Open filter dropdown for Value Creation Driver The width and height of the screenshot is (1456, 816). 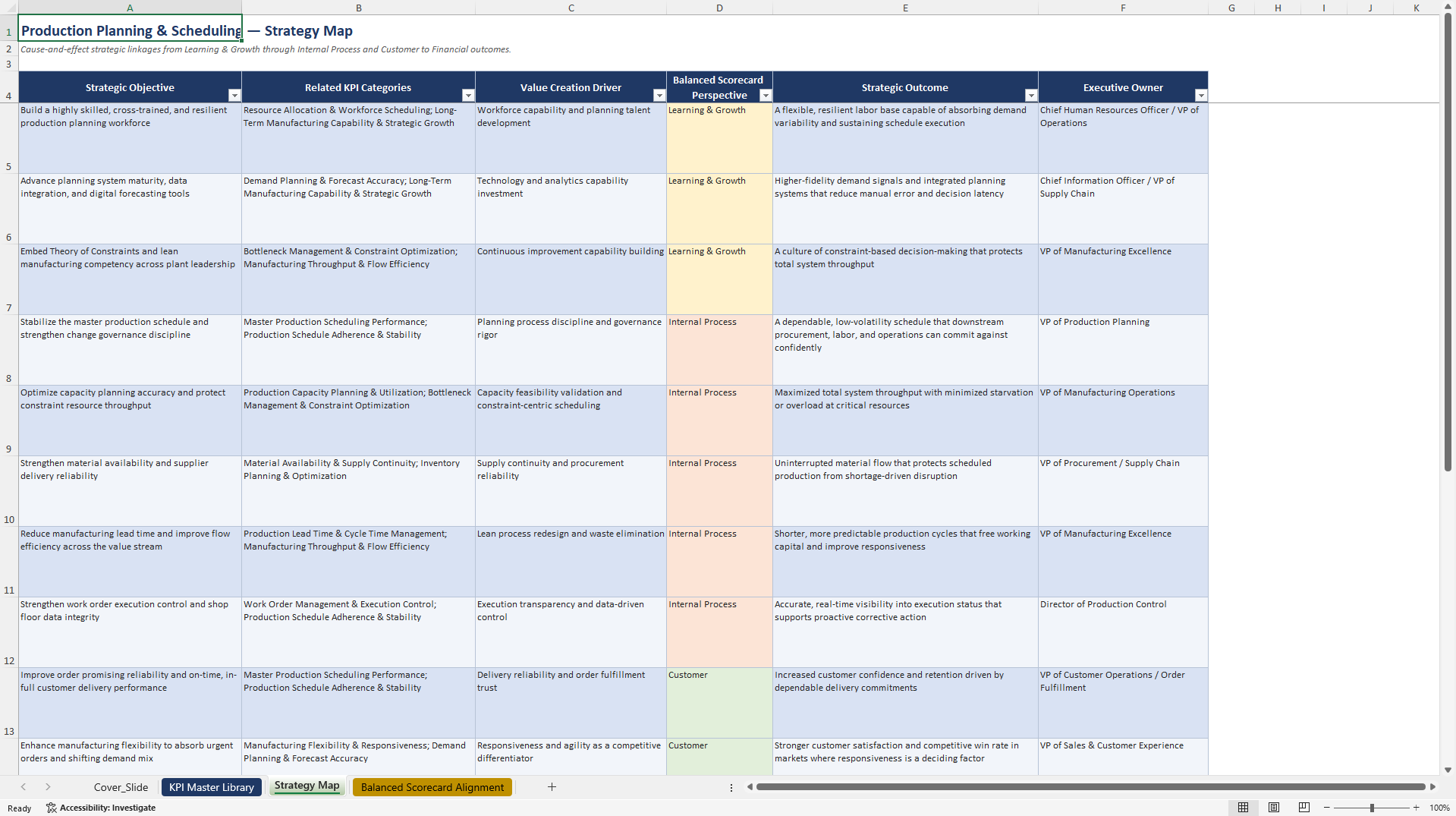[x=659, y=96]
